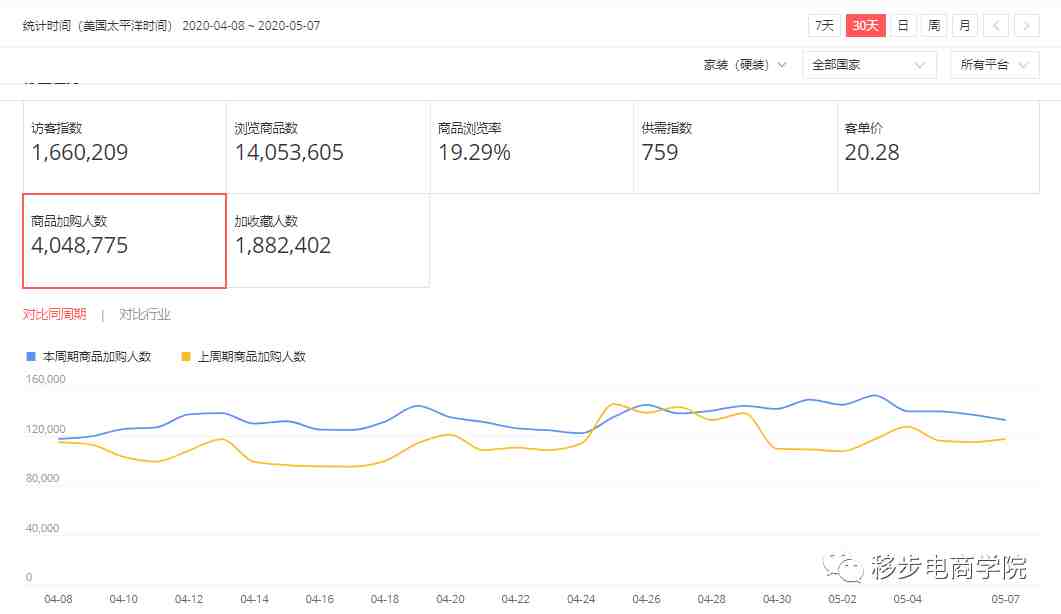Select the 客单价 metric card
Viewport: 1061px width, 614px height.
pos(939,148)
